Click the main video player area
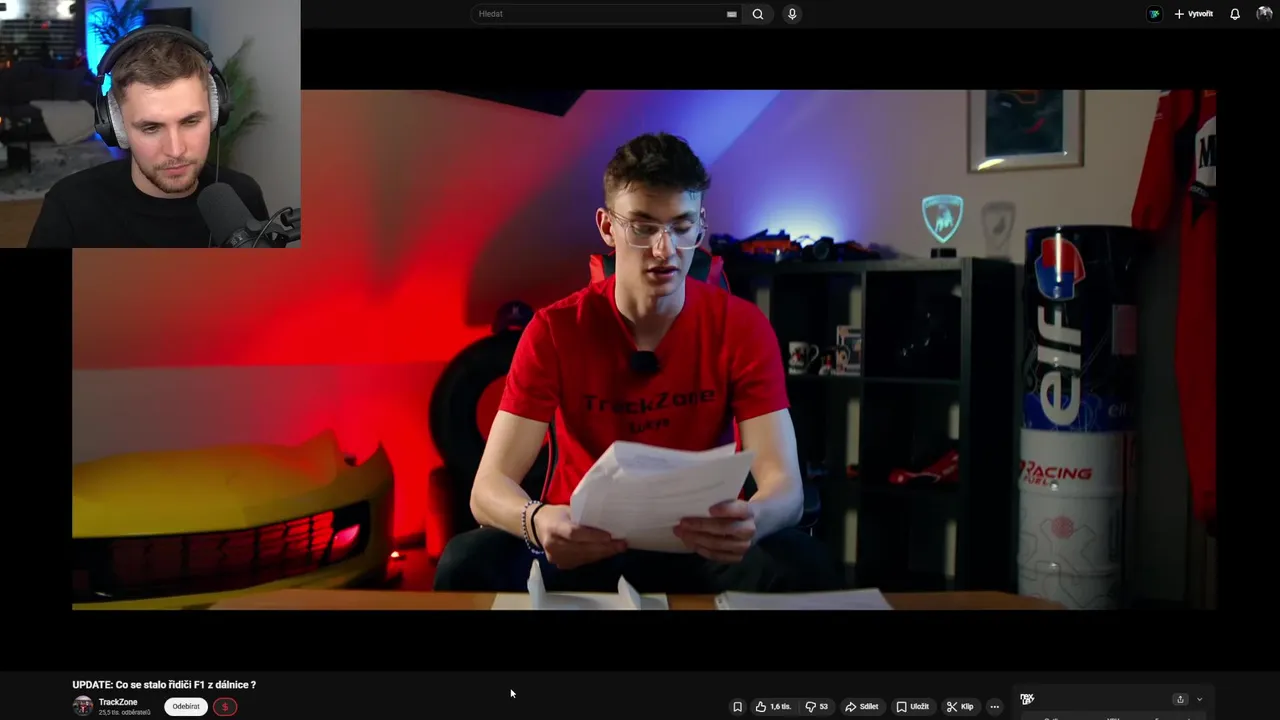Viewport: 1280px width, 720px height. pos(644,350)
